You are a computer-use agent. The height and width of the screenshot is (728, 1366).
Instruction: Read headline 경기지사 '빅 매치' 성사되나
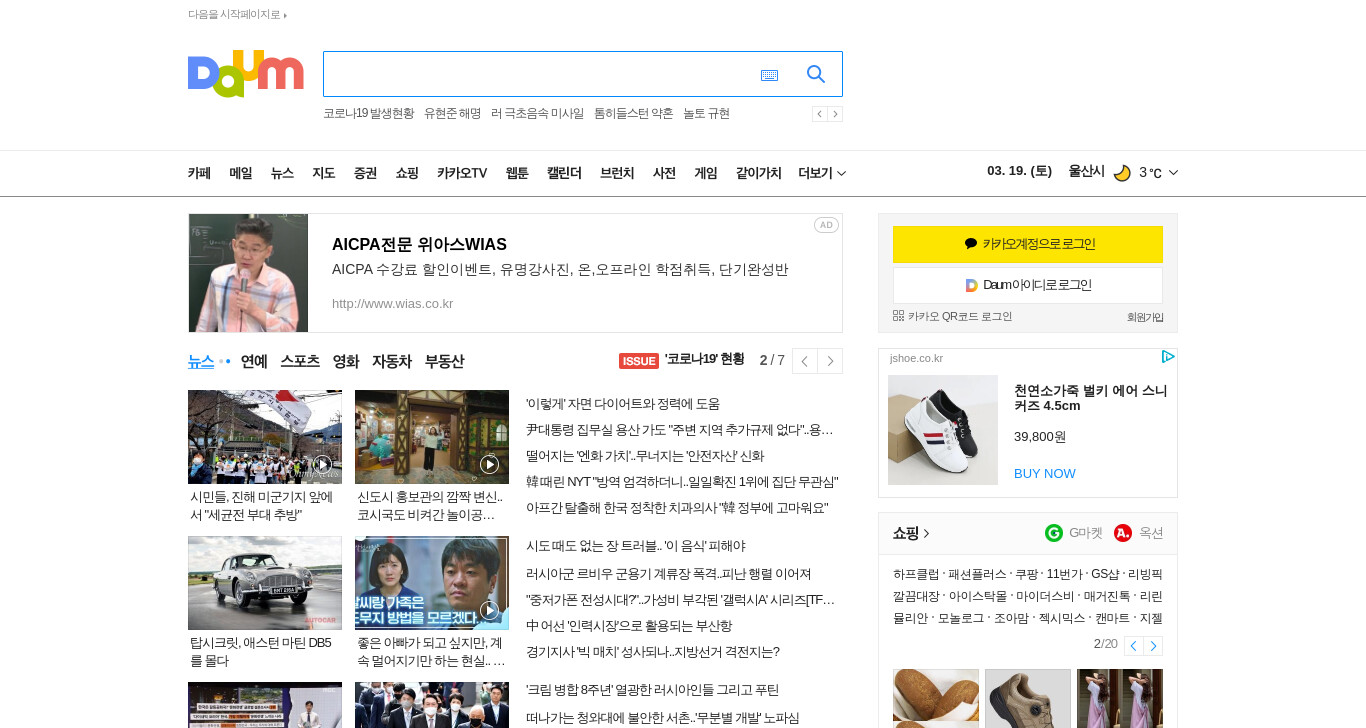point(653,652)
